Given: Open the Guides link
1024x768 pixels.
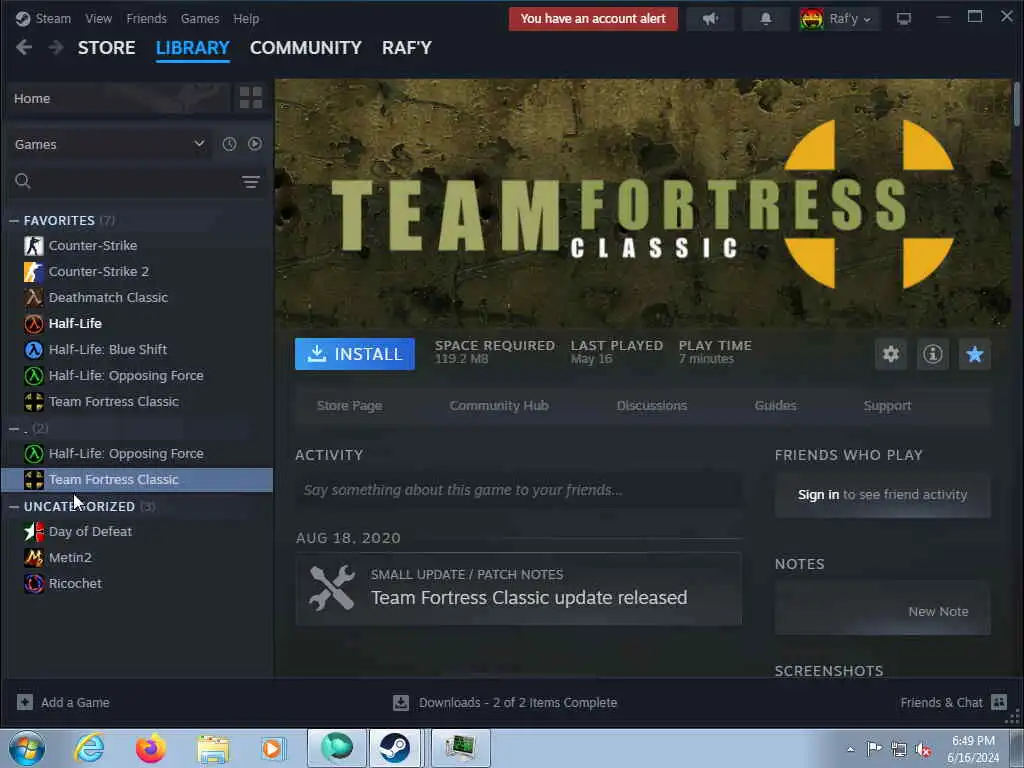Looking at the screenshot, I should (x=775, y=406).
